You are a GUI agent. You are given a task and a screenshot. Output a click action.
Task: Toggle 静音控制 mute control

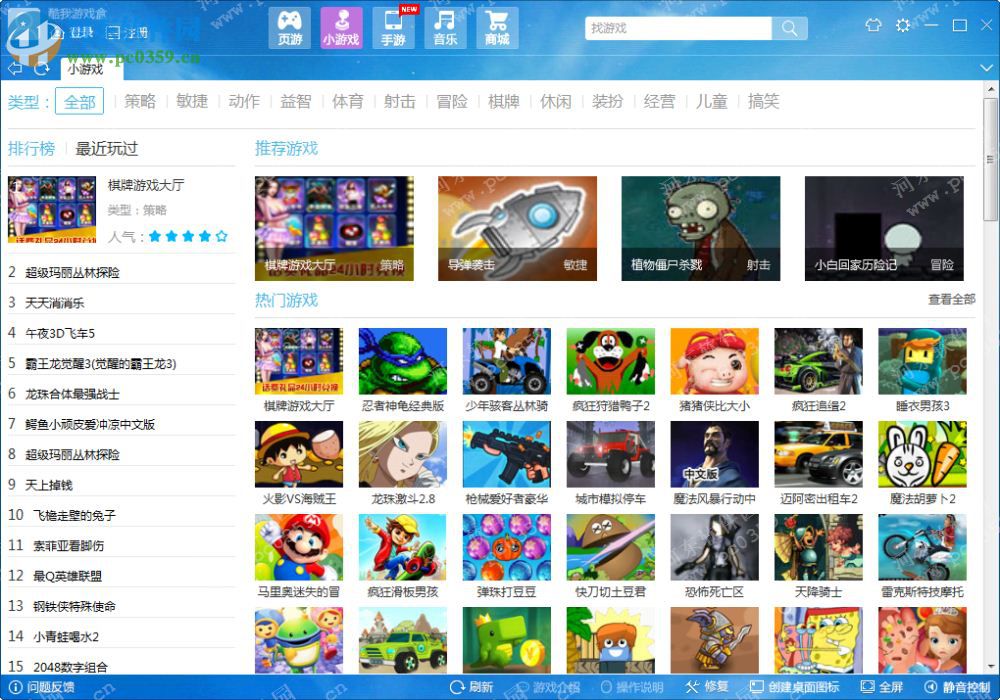click(x=957, y=687)
